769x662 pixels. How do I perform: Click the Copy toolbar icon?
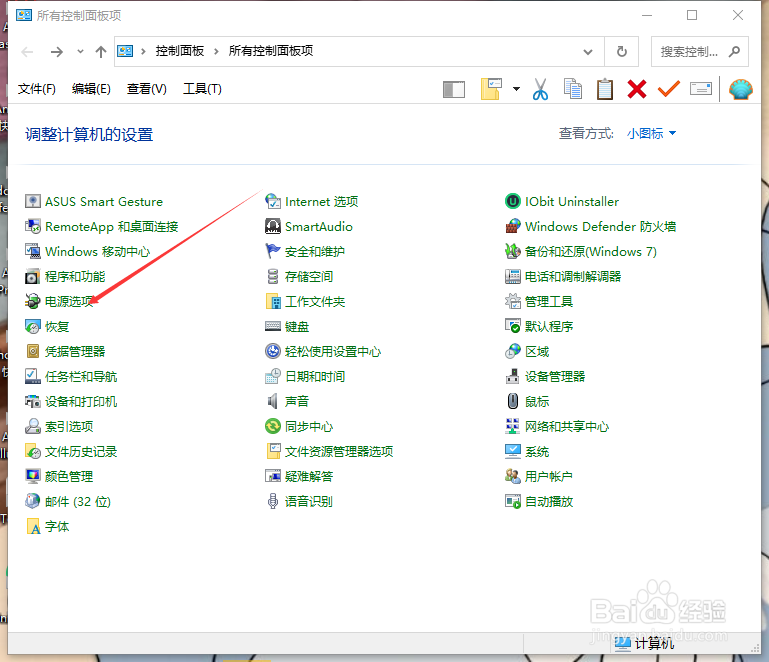pyautogui.click(x=572, y=89)
